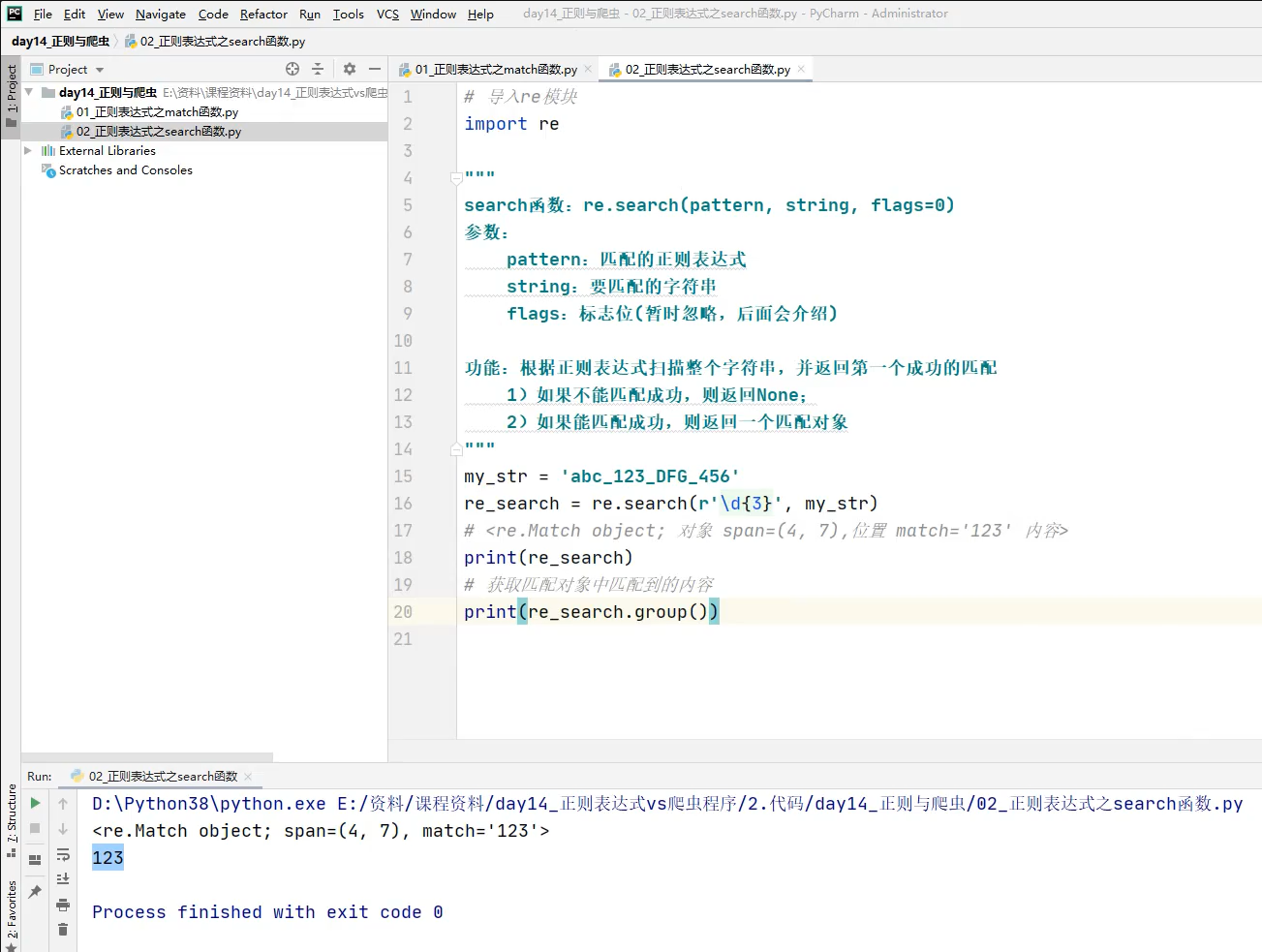Select Scratches and Consoles item

click(x=116, y=169)
